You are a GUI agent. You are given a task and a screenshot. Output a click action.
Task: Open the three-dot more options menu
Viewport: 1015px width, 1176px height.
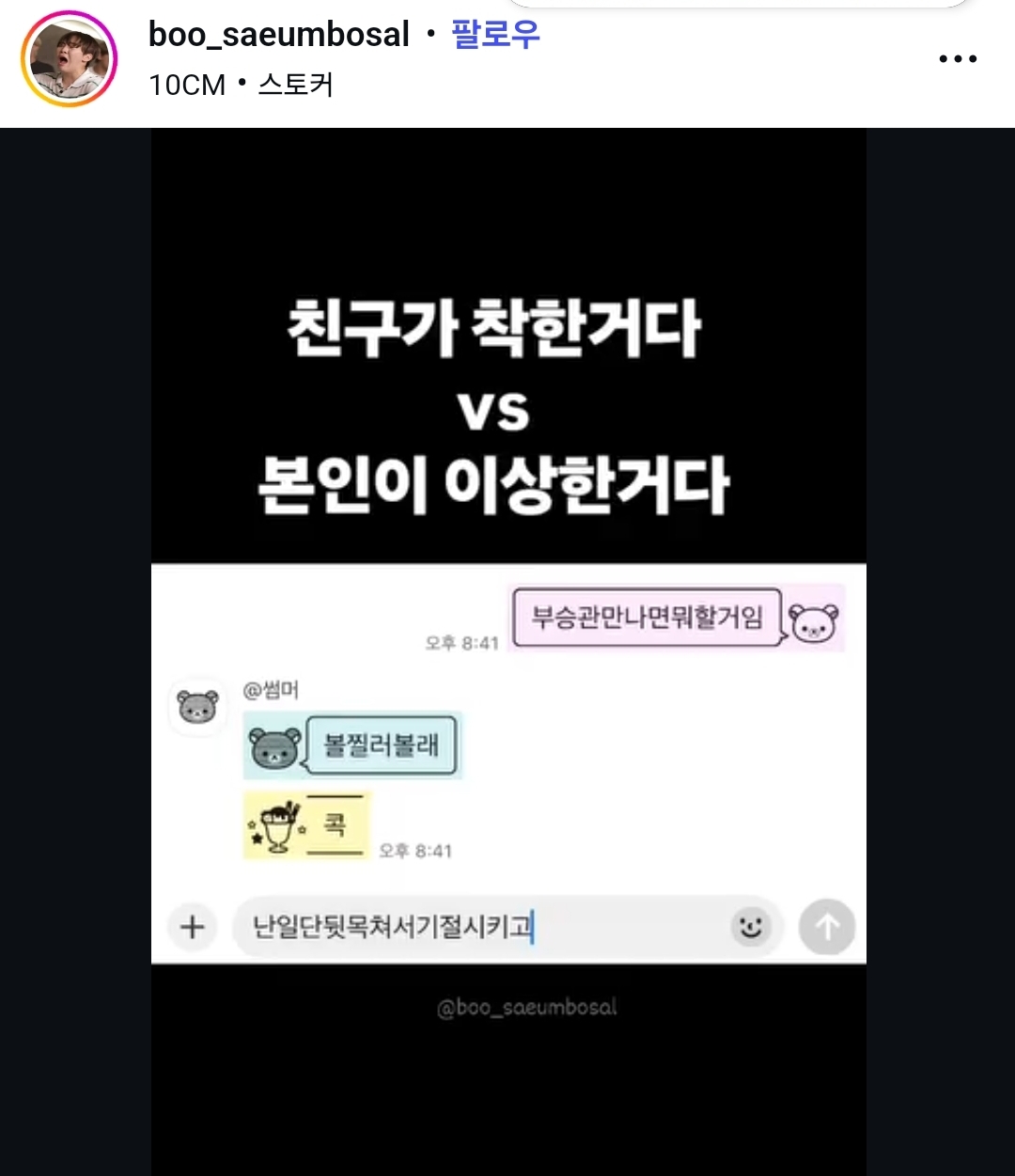(x=958, y=59)
